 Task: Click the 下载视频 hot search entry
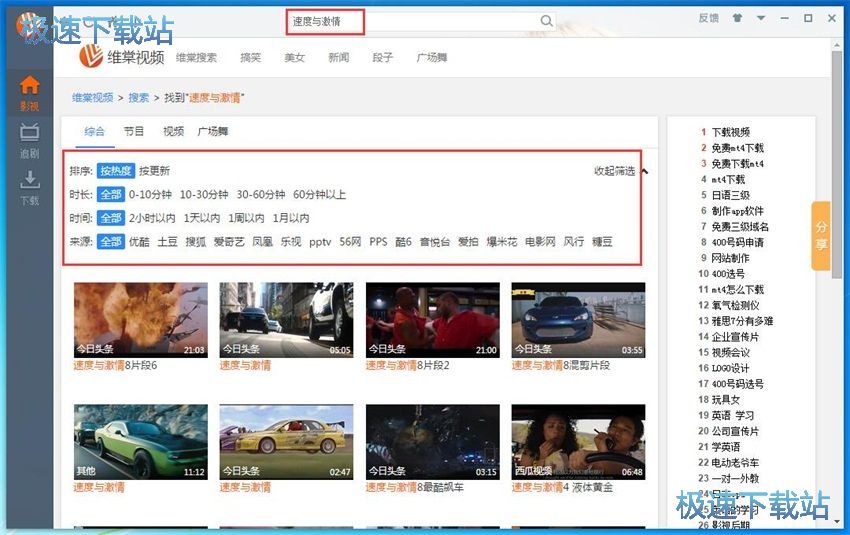pos(731,132)
